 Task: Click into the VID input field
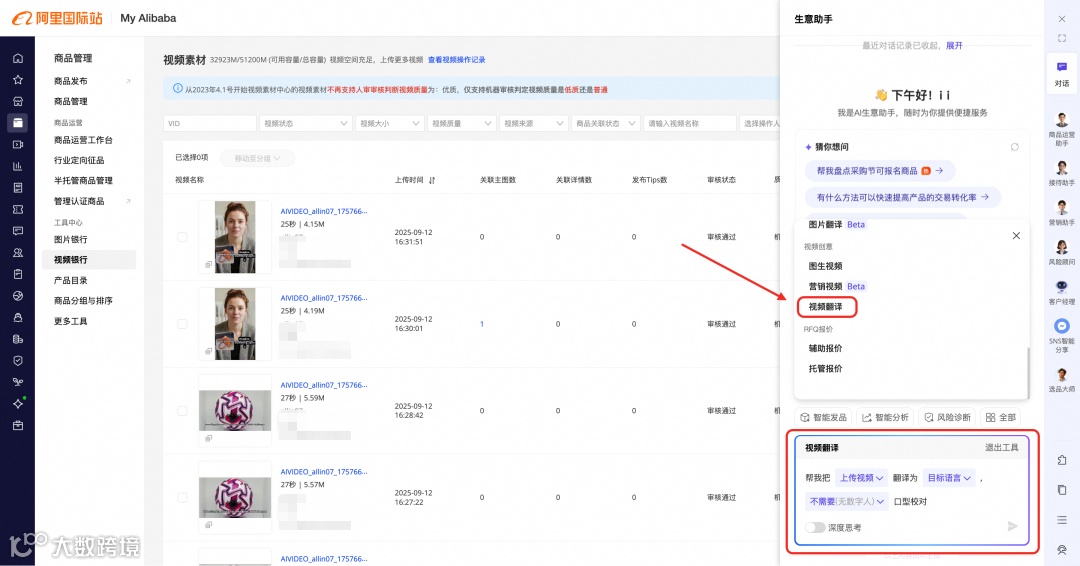(209, 123)
